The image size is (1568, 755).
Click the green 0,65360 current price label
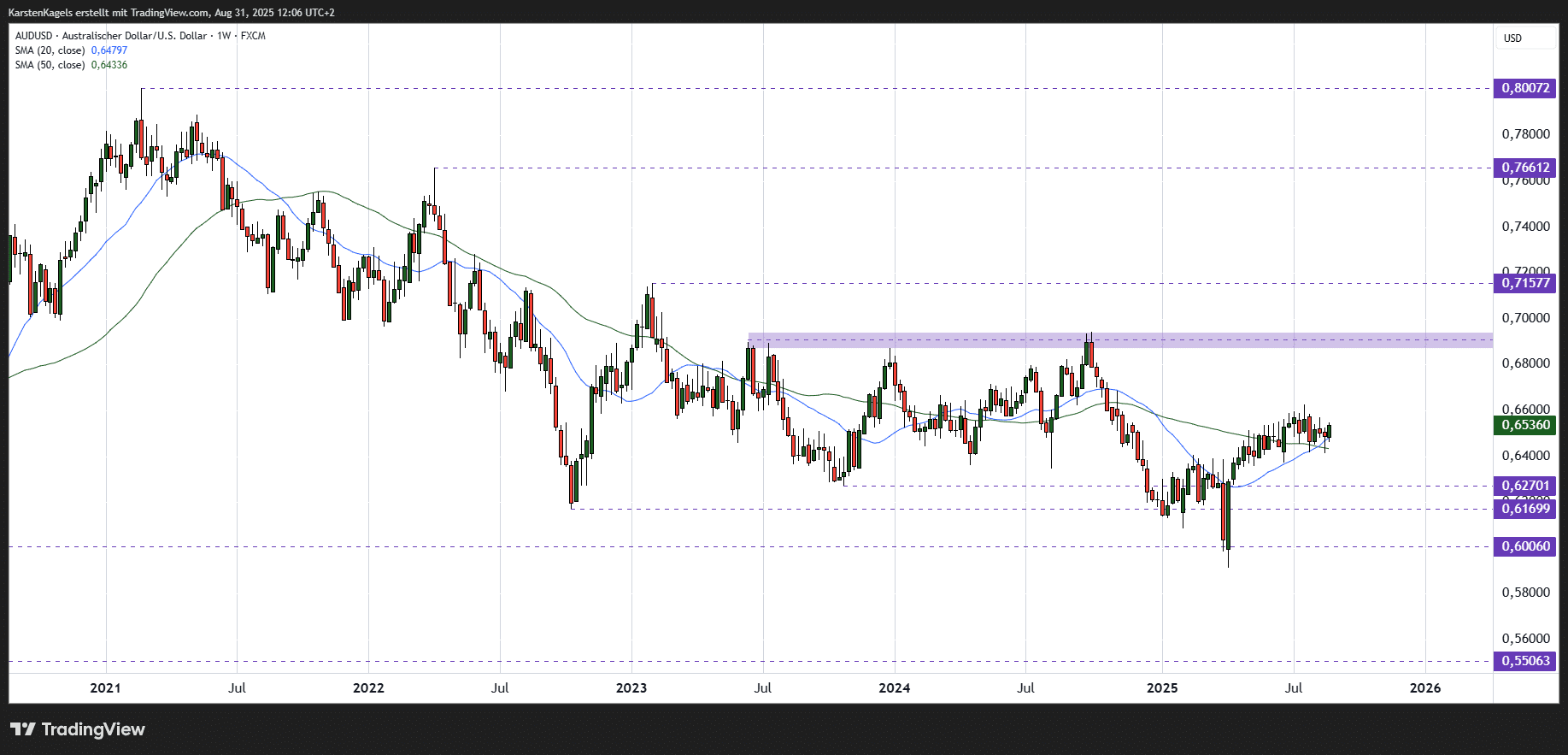point(1524,425)
